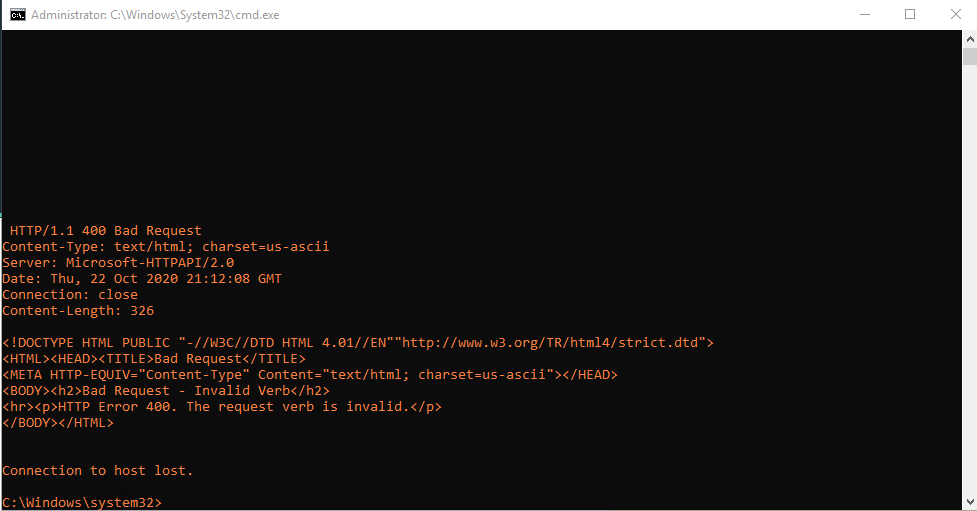The height and width of the screenshot is (511, 977).
Task: Click the 'Content-Length: 326' line
Action: click(x=78, y=310)
